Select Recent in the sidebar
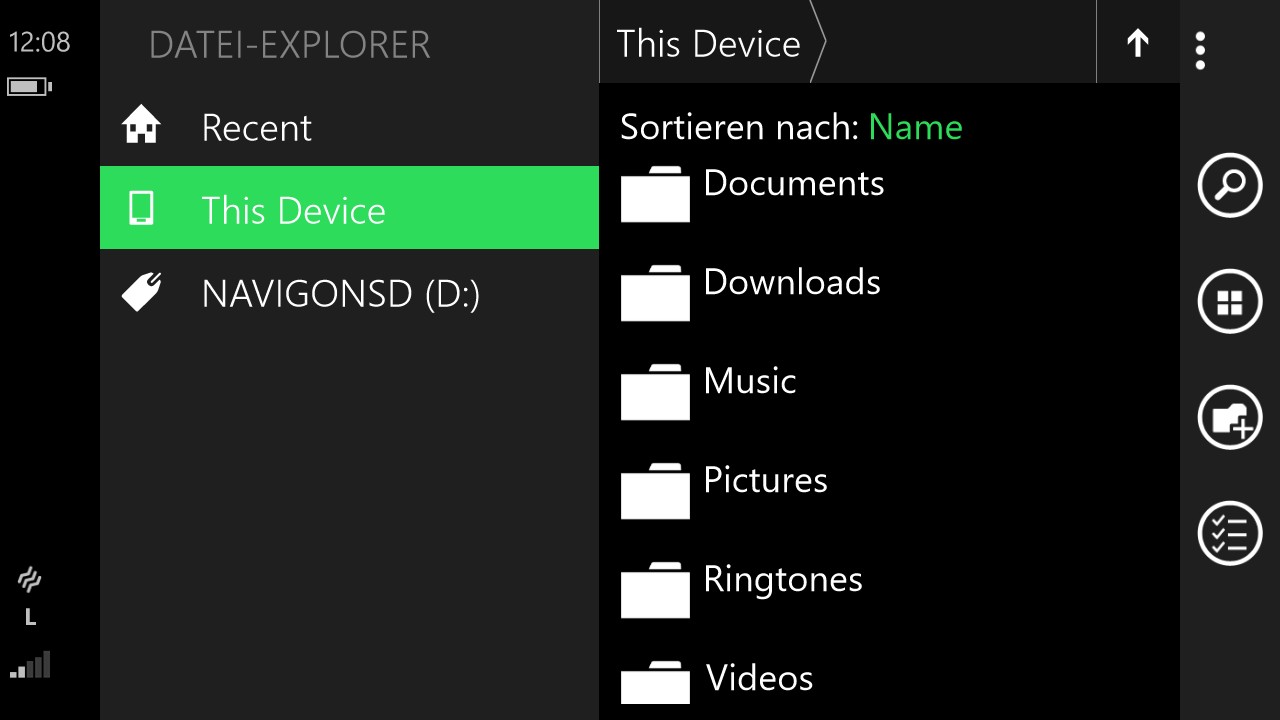This screenshot has width=1280, height=720. click(x=256, y=128)
